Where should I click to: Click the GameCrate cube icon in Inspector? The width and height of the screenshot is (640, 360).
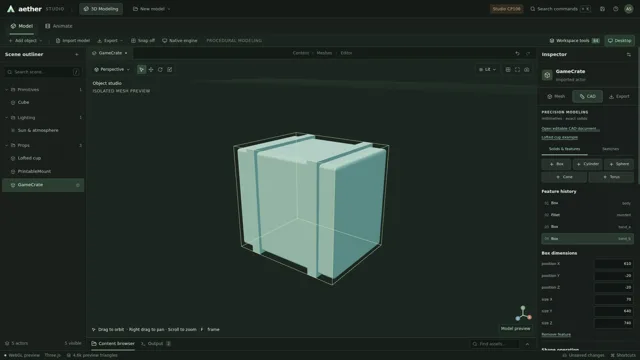pyautogui.click(x=547, y=75)
